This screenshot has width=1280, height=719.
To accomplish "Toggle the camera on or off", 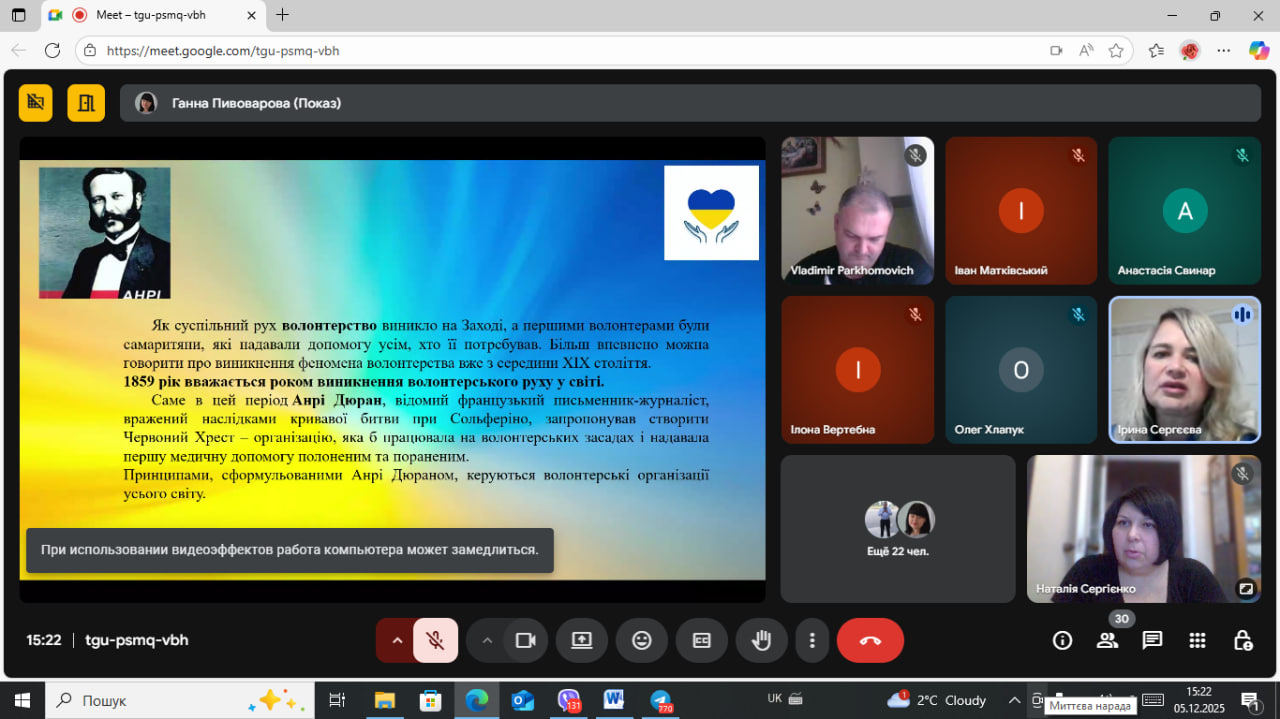I will 525,641.
